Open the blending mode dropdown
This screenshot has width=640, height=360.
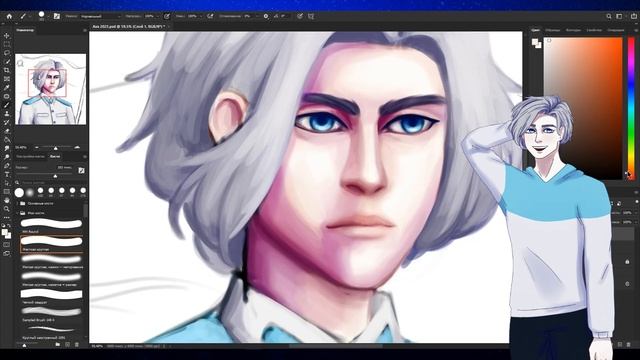click(x=101, y=16)
